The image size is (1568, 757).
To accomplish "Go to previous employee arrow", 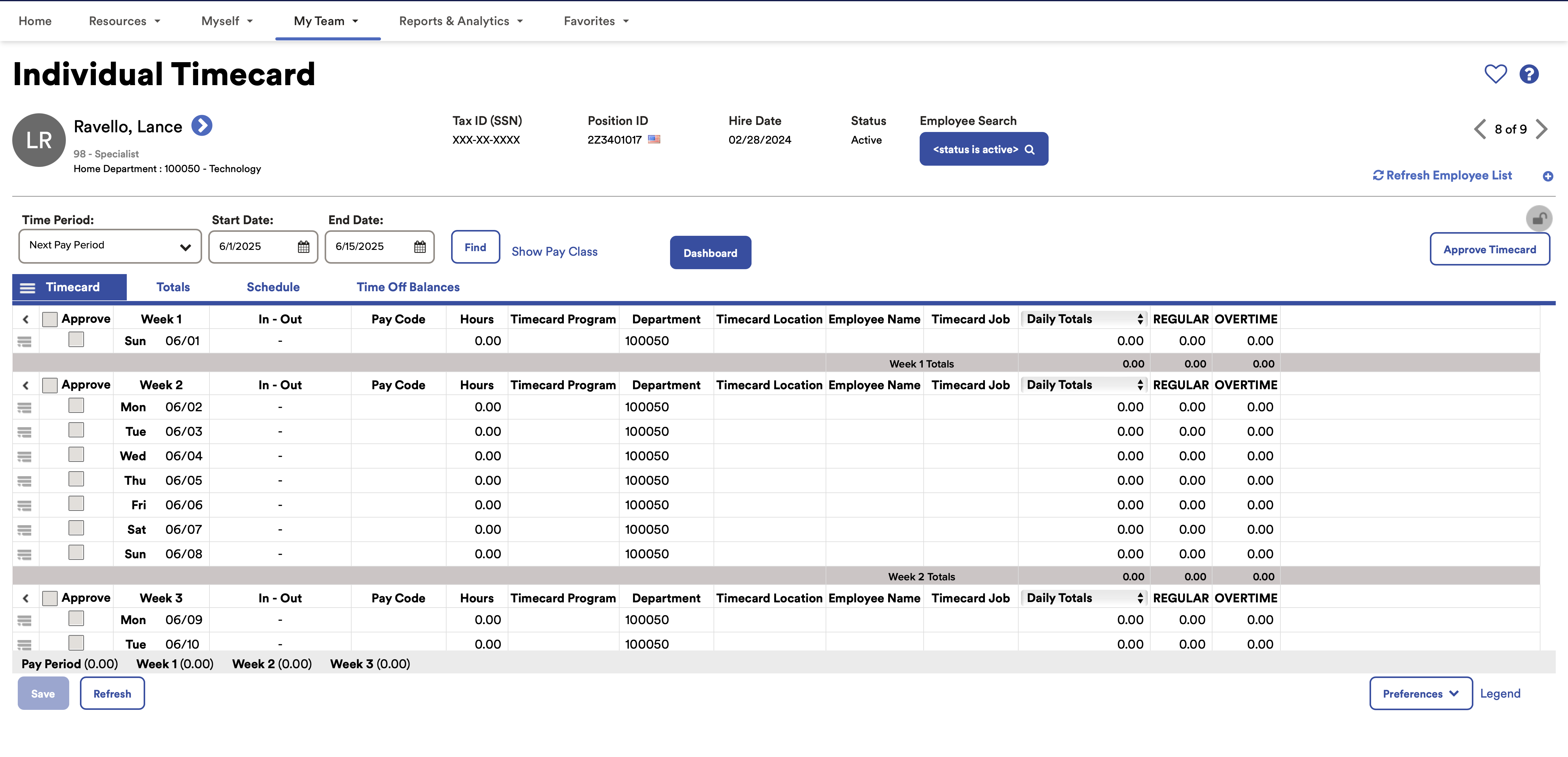I will [x=1480, y=129].
